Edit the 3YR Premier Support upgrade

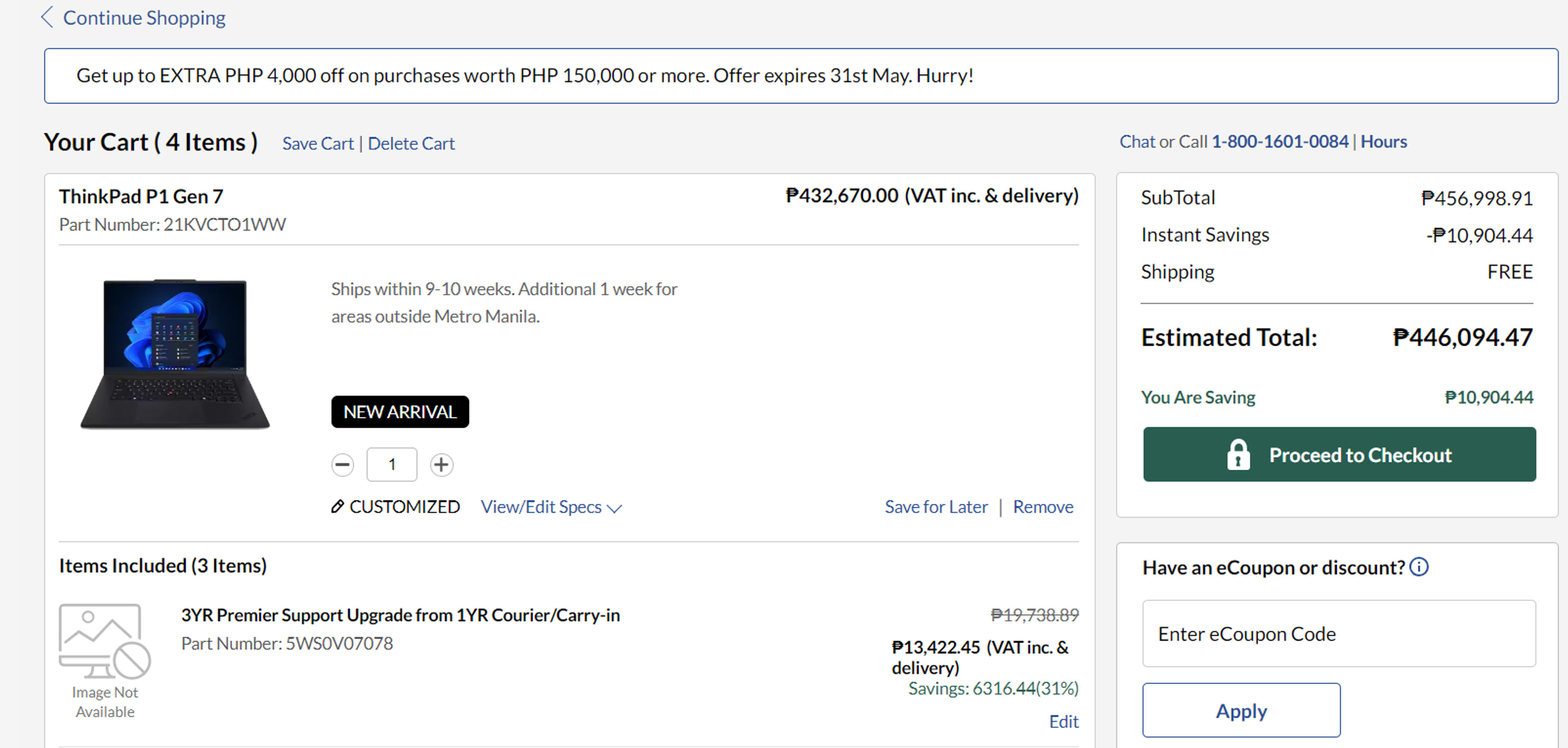coord(1064,721)
